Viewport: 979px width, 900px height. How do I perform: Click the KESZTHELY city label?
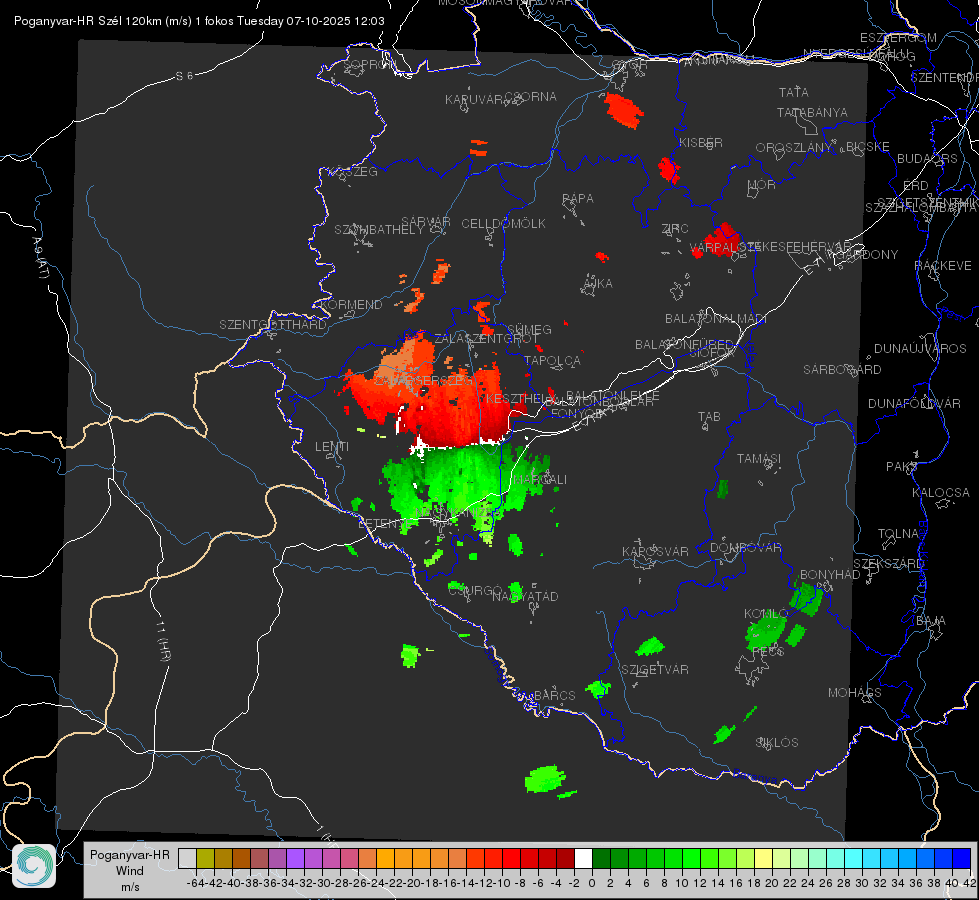coord(518,398)
